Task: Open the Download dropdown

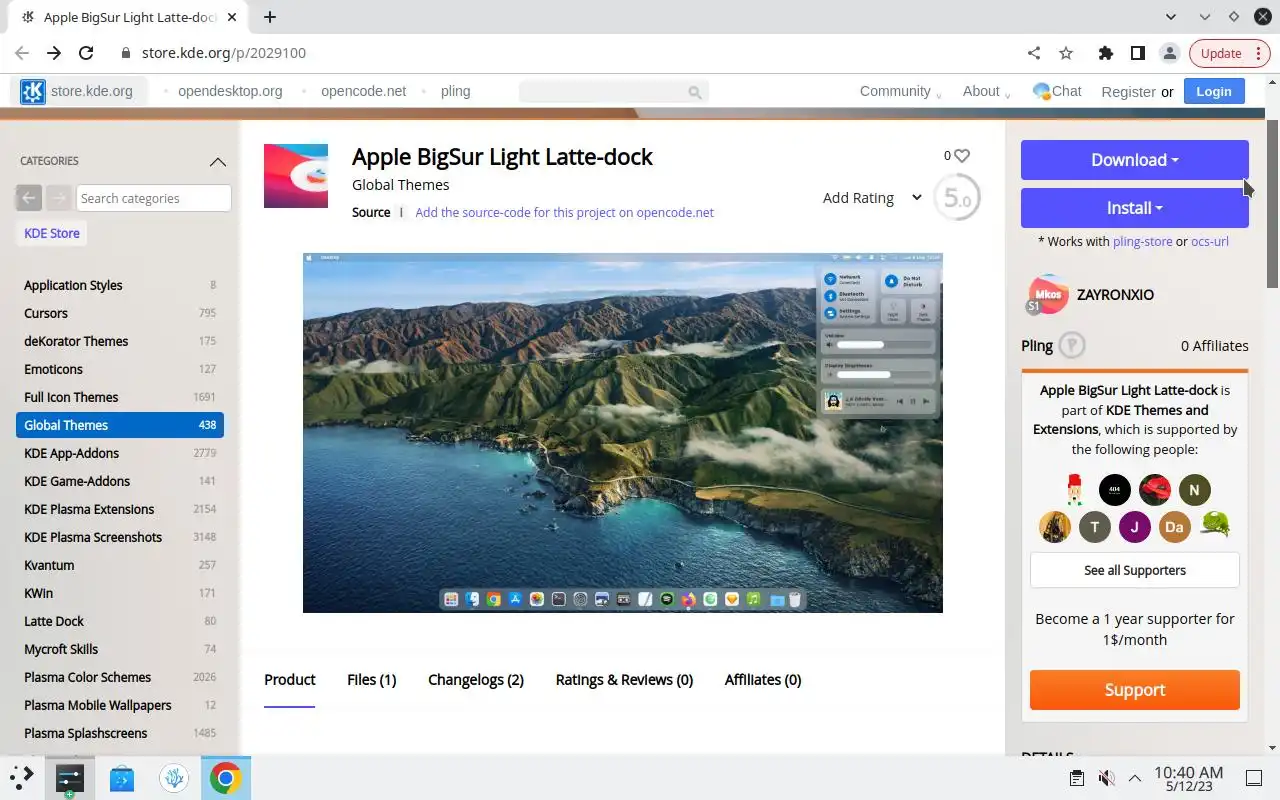Action: tap(1135, 160)
